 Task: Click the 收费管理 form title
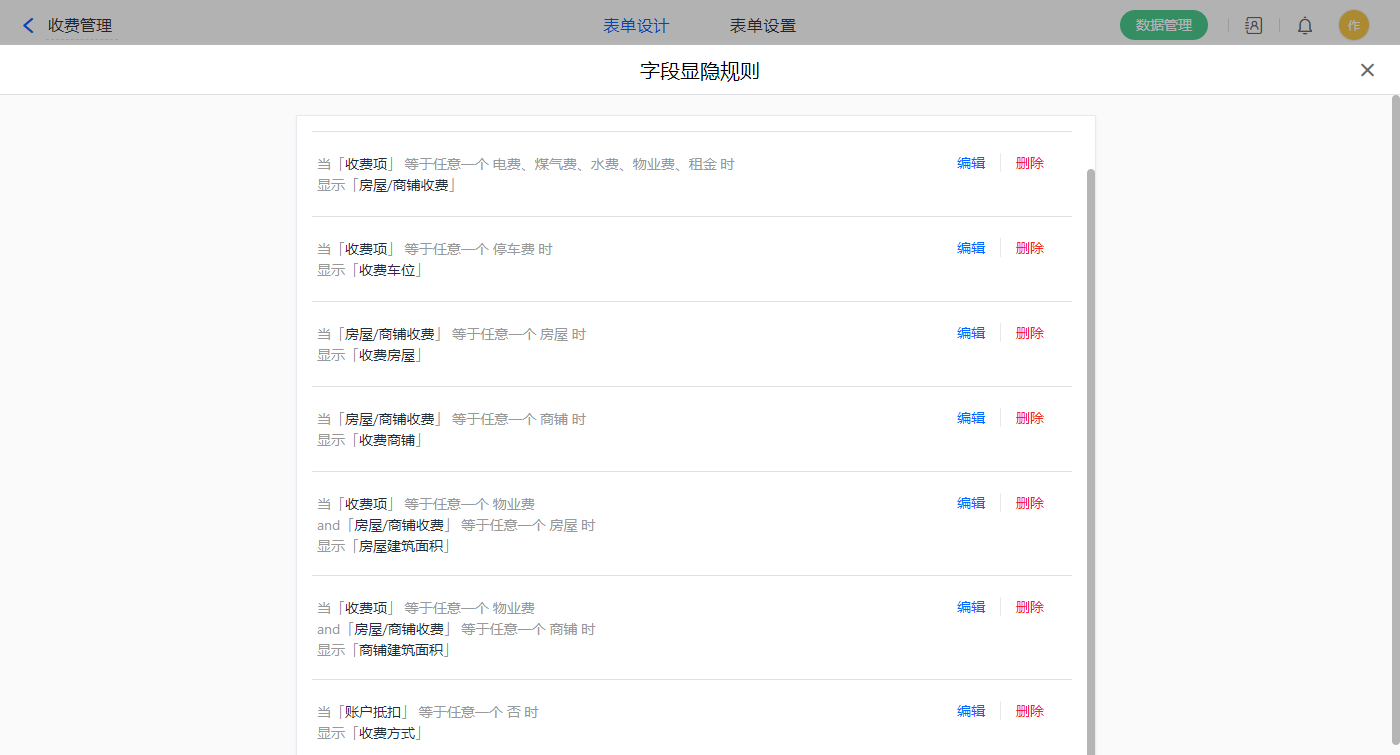pos(80,26)
